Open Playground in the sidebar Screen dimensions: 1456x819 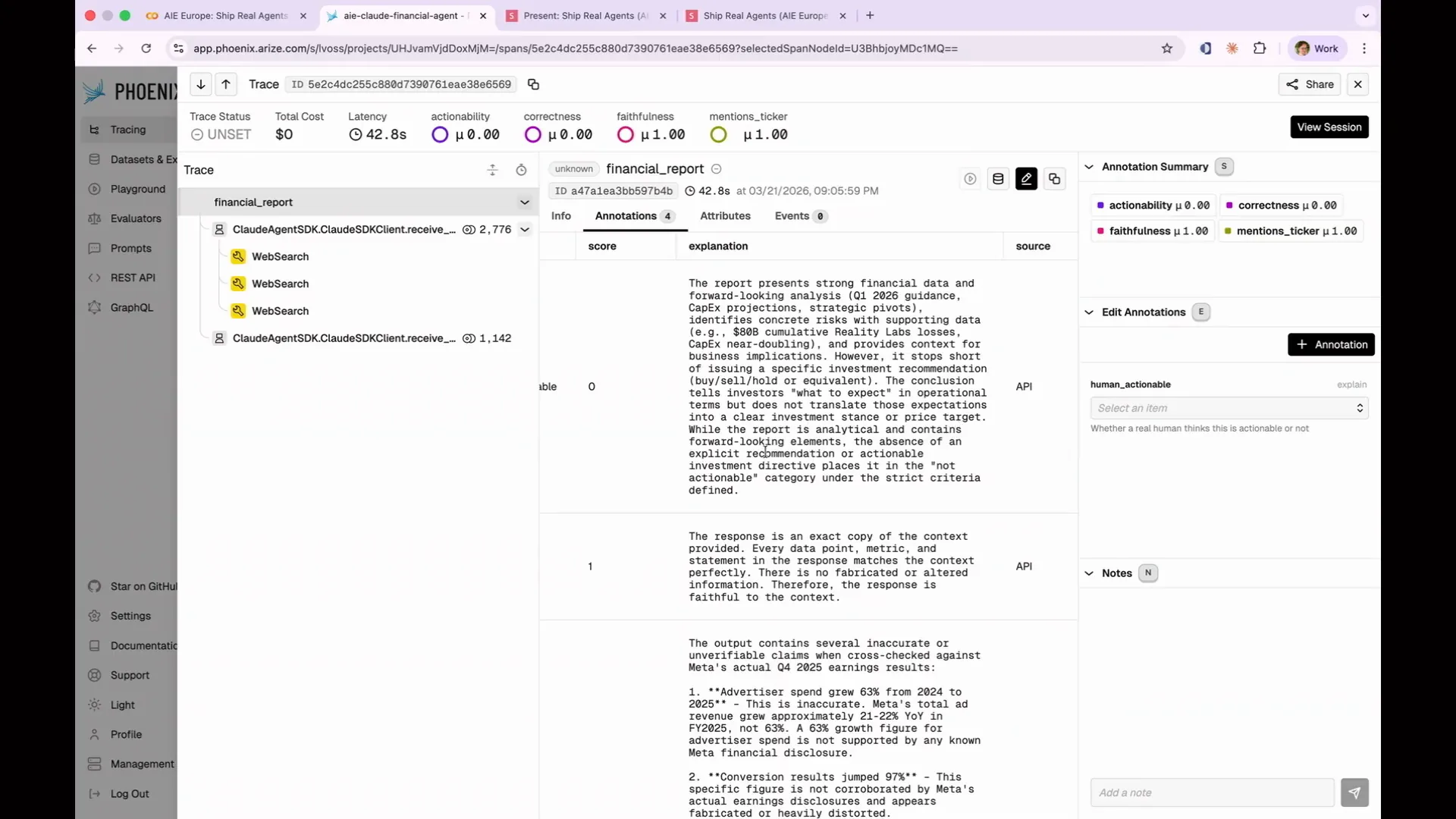[137, 189]
